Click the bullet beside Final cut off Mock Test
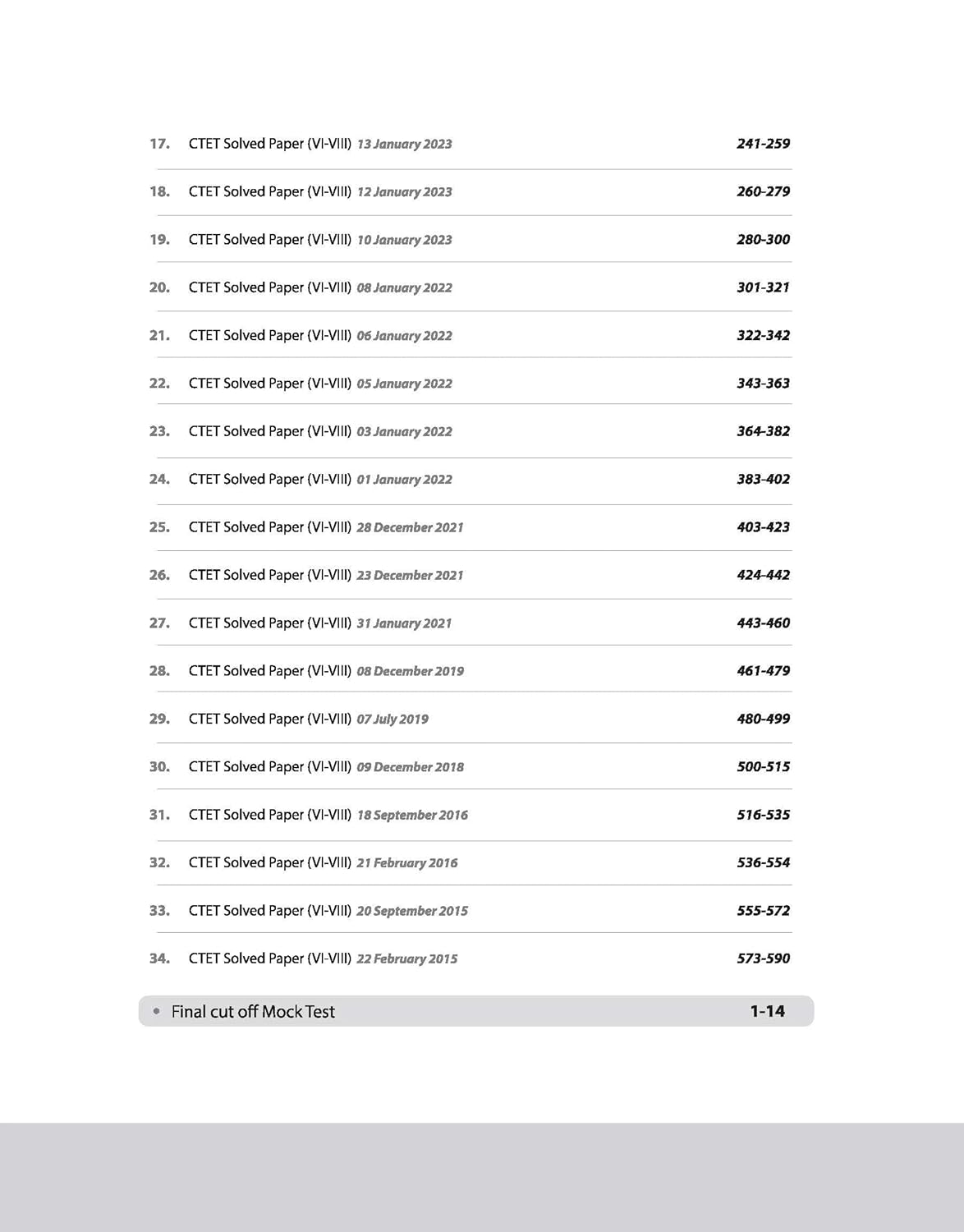964x1232 pixels. tap(157, 1011)
